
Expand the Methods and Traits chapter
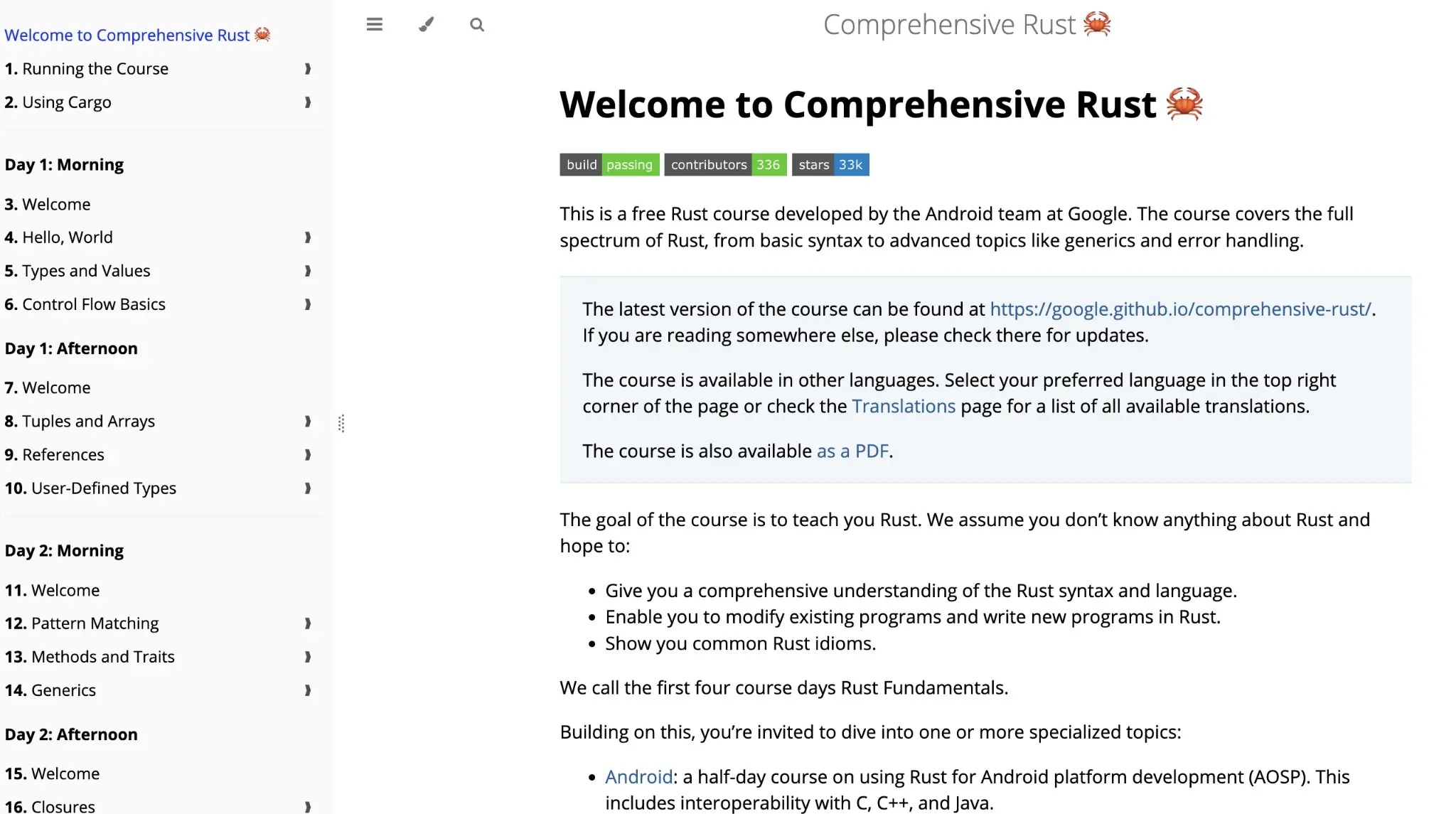tap(308, 657)
